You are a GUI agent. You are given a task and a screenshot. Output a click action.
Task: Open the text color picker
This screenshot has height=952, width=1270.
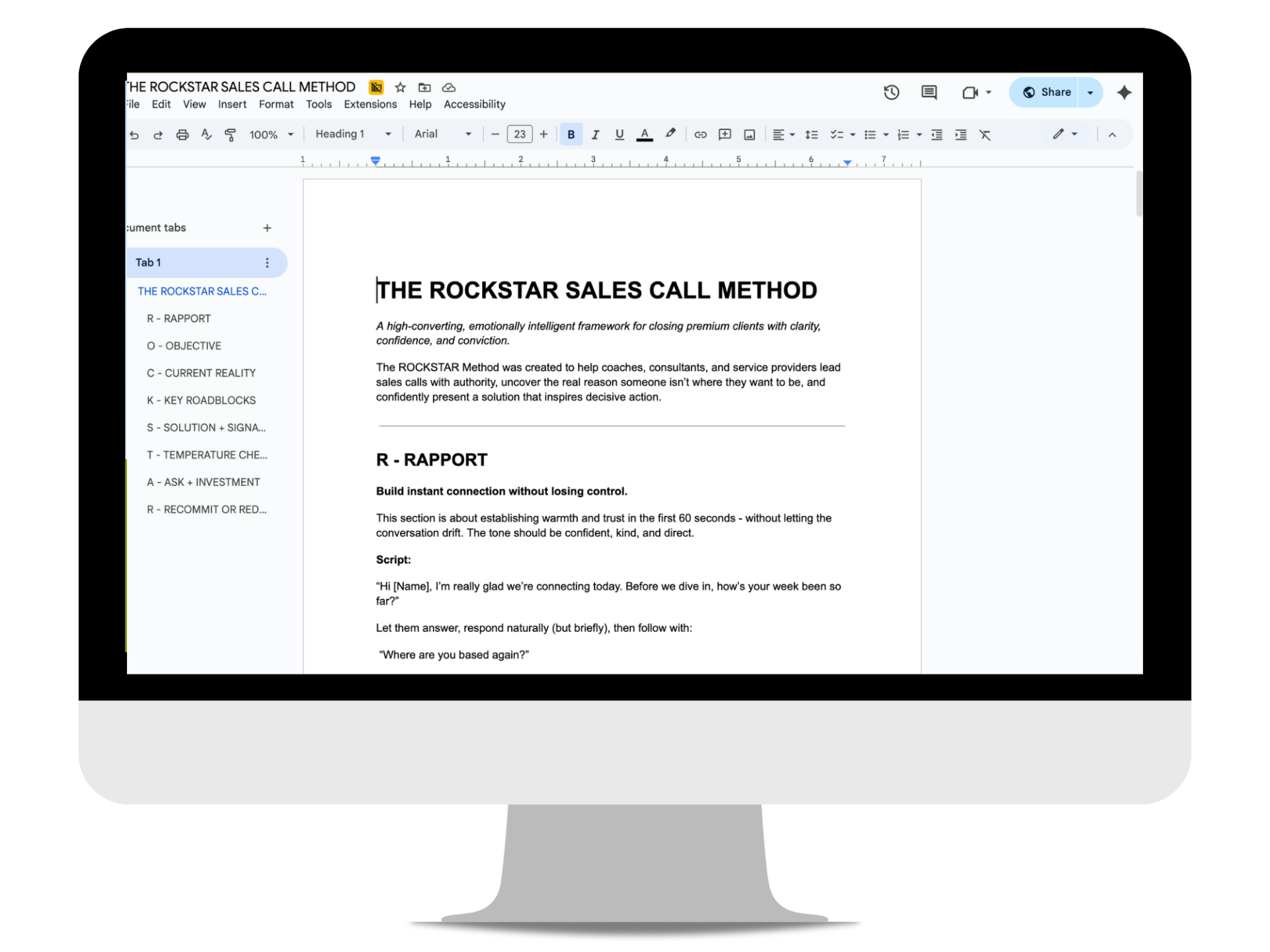click(x=645, y=135)
